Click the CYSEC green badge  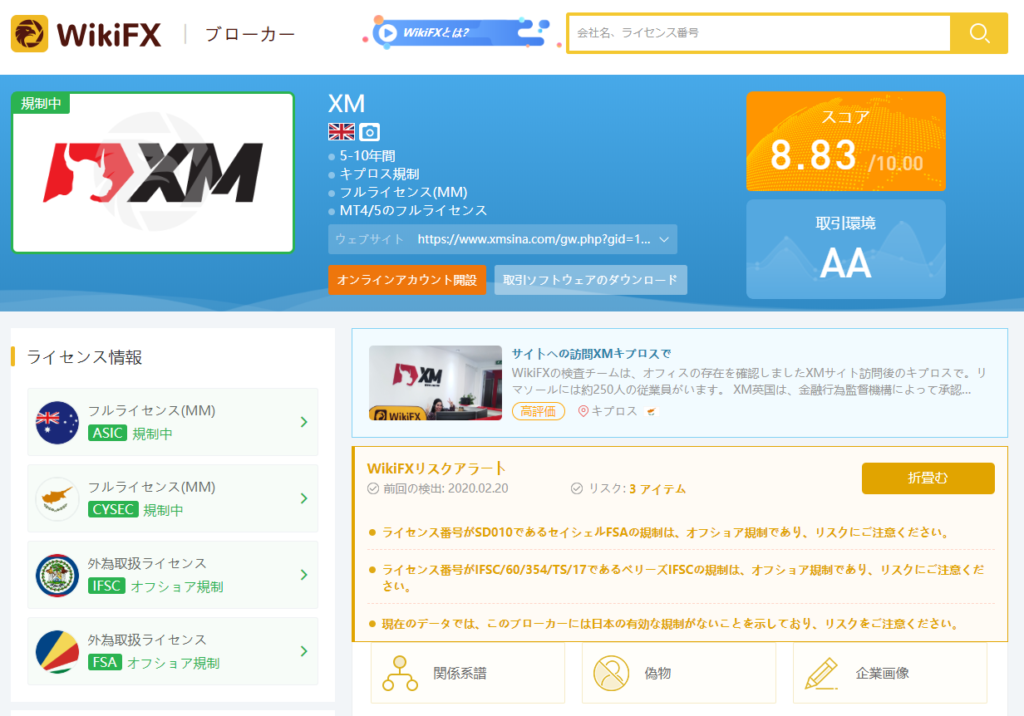[x=113, y=510]
